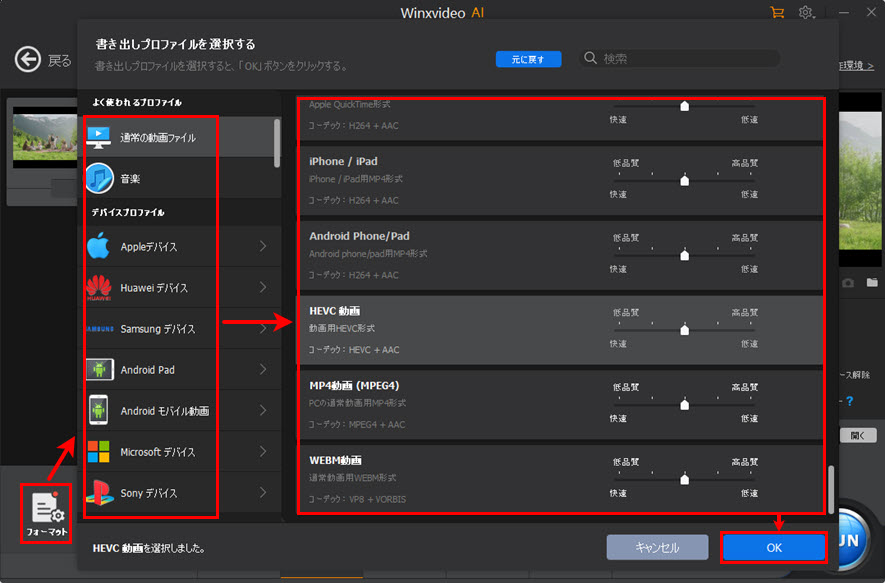Viewport: 885px width, 583px height.
Task: Expand the Android モバイル動画 chevron
Action: 263,410
